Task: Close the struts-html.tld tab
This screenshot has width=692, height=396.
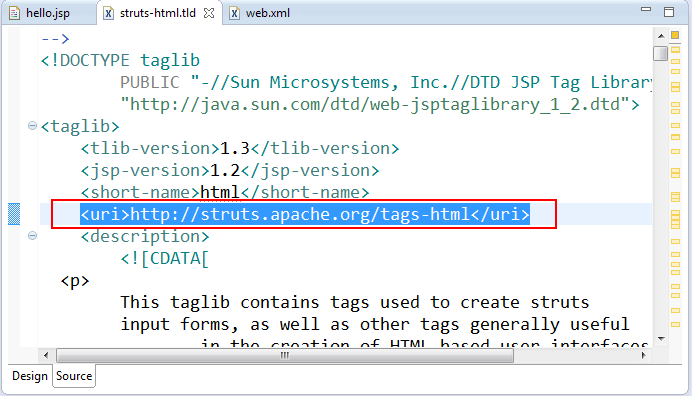Action: pos(209,13)
